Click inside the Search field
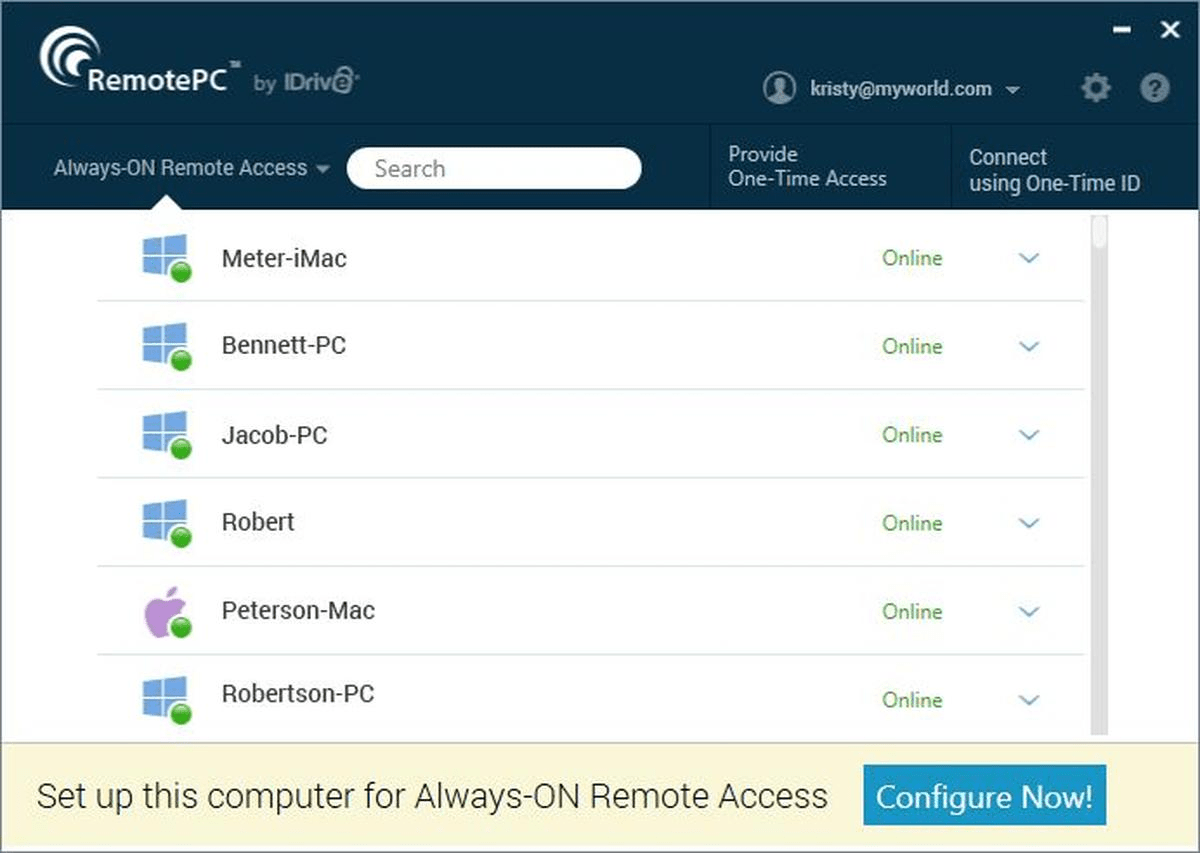Image resolution: width=1200 pixels, height=853 pixels. 494,168
